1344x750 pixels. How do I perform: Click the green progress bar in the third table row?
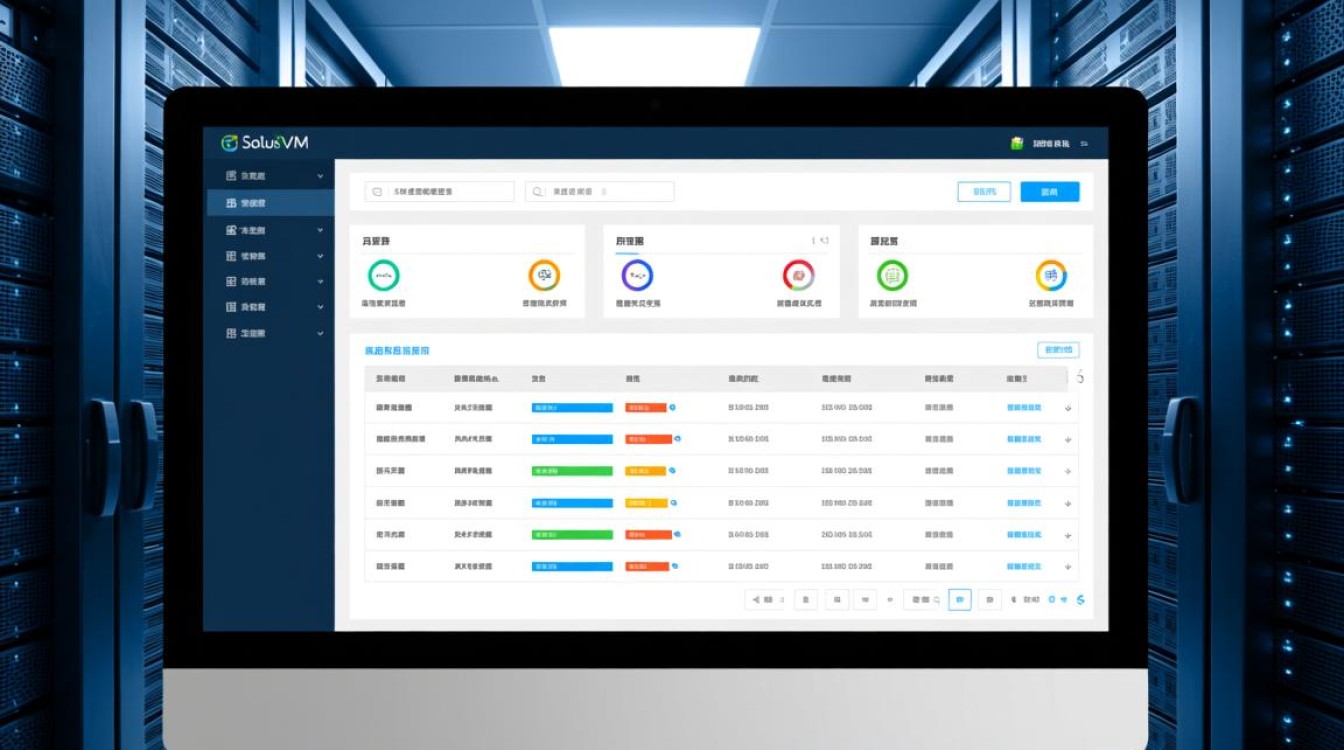tap(572, 471)
